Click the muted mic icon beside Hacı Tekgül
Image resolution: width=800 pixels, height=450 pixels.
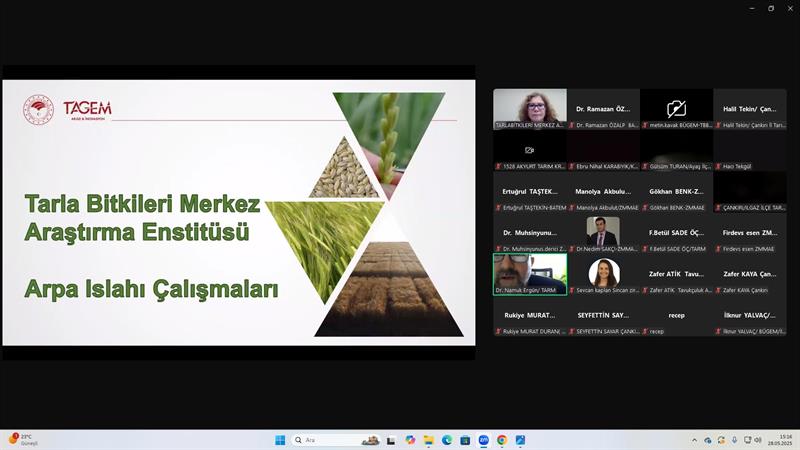[x=718, y=166]
